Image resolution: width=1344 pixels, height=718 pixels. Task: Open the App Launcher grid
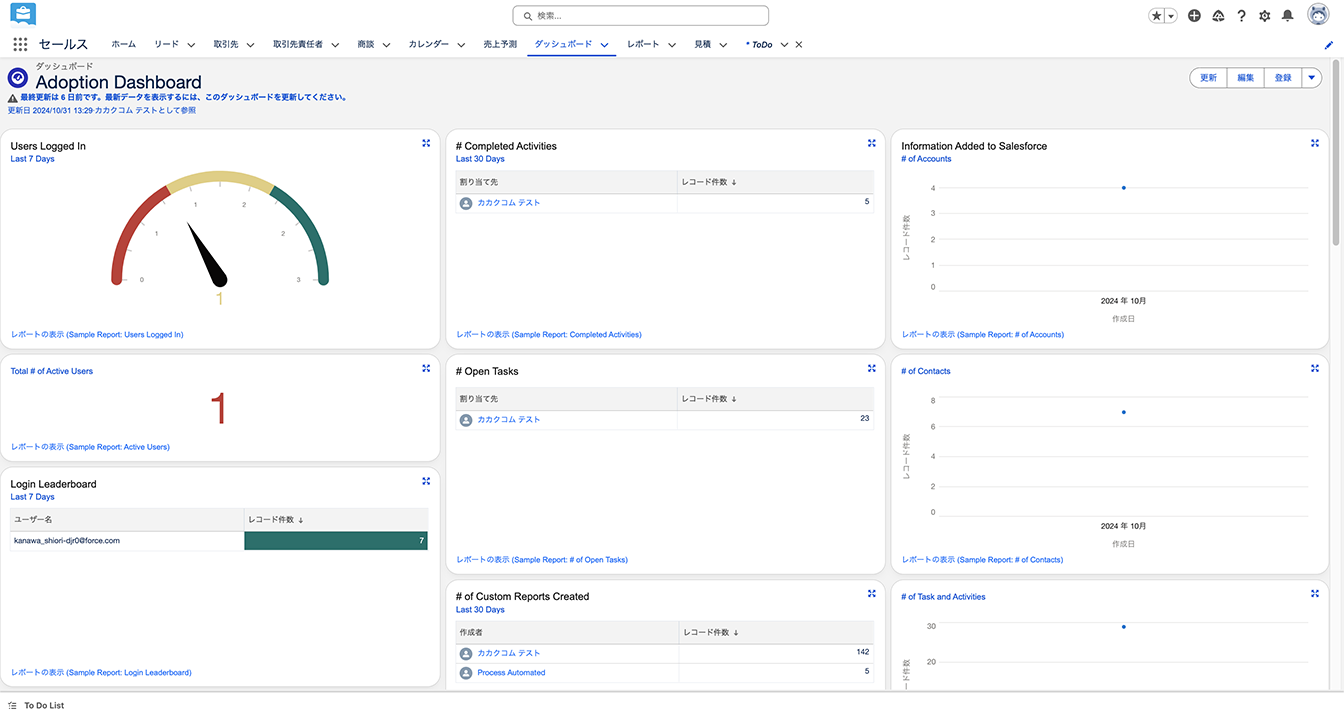20,44
